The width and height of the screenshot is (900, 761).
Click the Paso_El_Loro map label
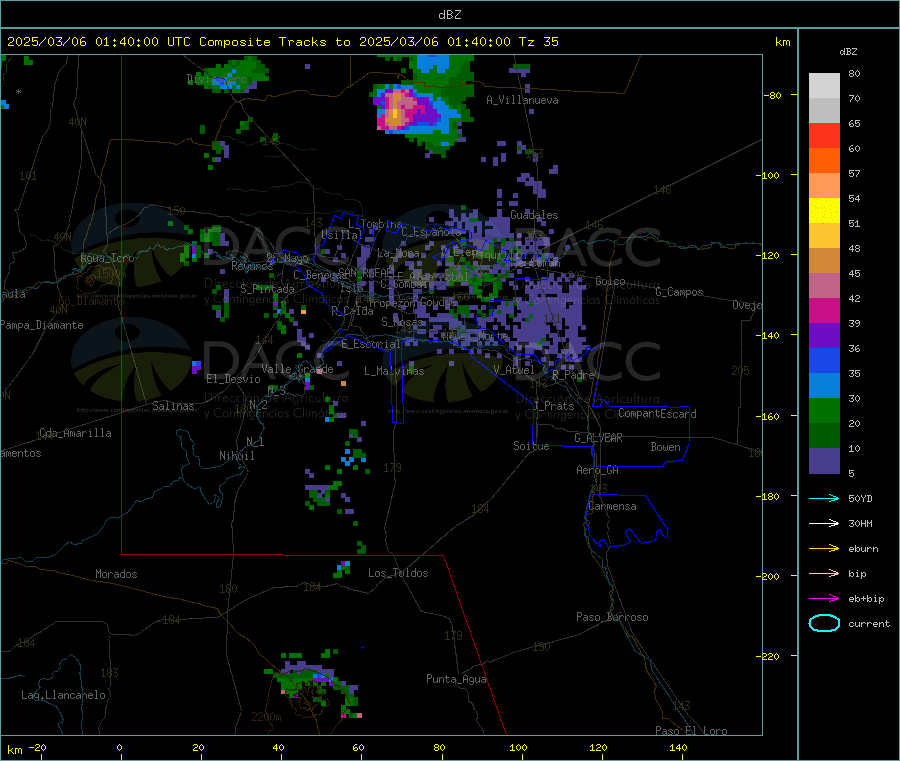[x=691, y=731]
